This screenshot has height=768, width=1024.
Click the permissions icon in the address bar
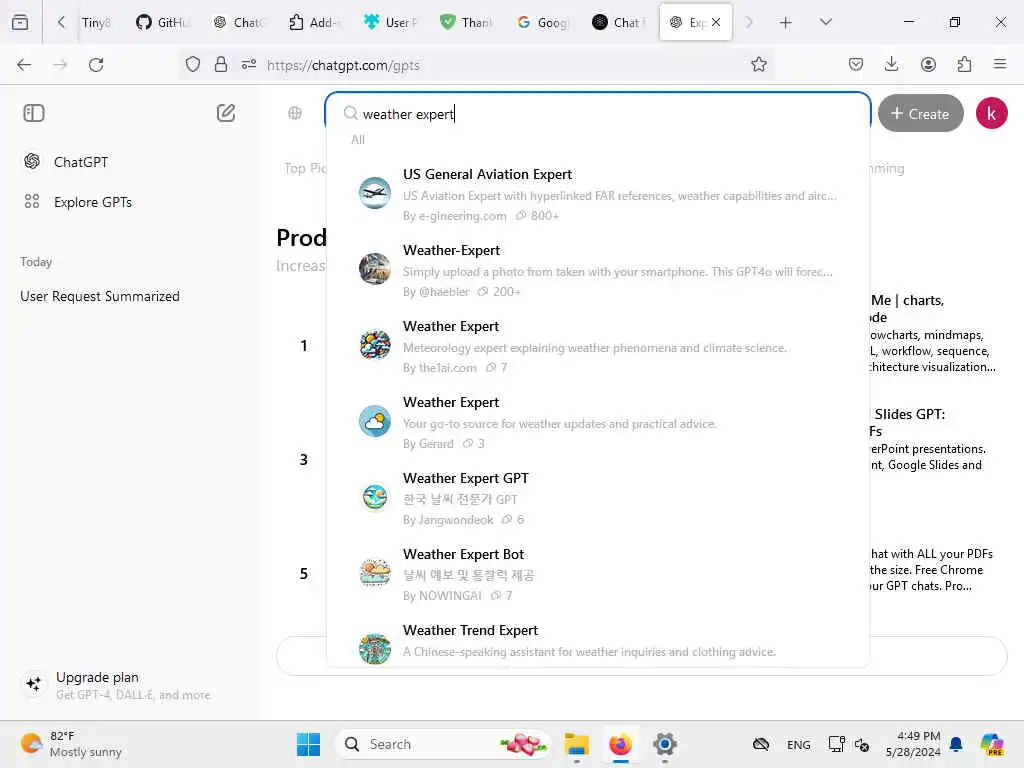249,64
